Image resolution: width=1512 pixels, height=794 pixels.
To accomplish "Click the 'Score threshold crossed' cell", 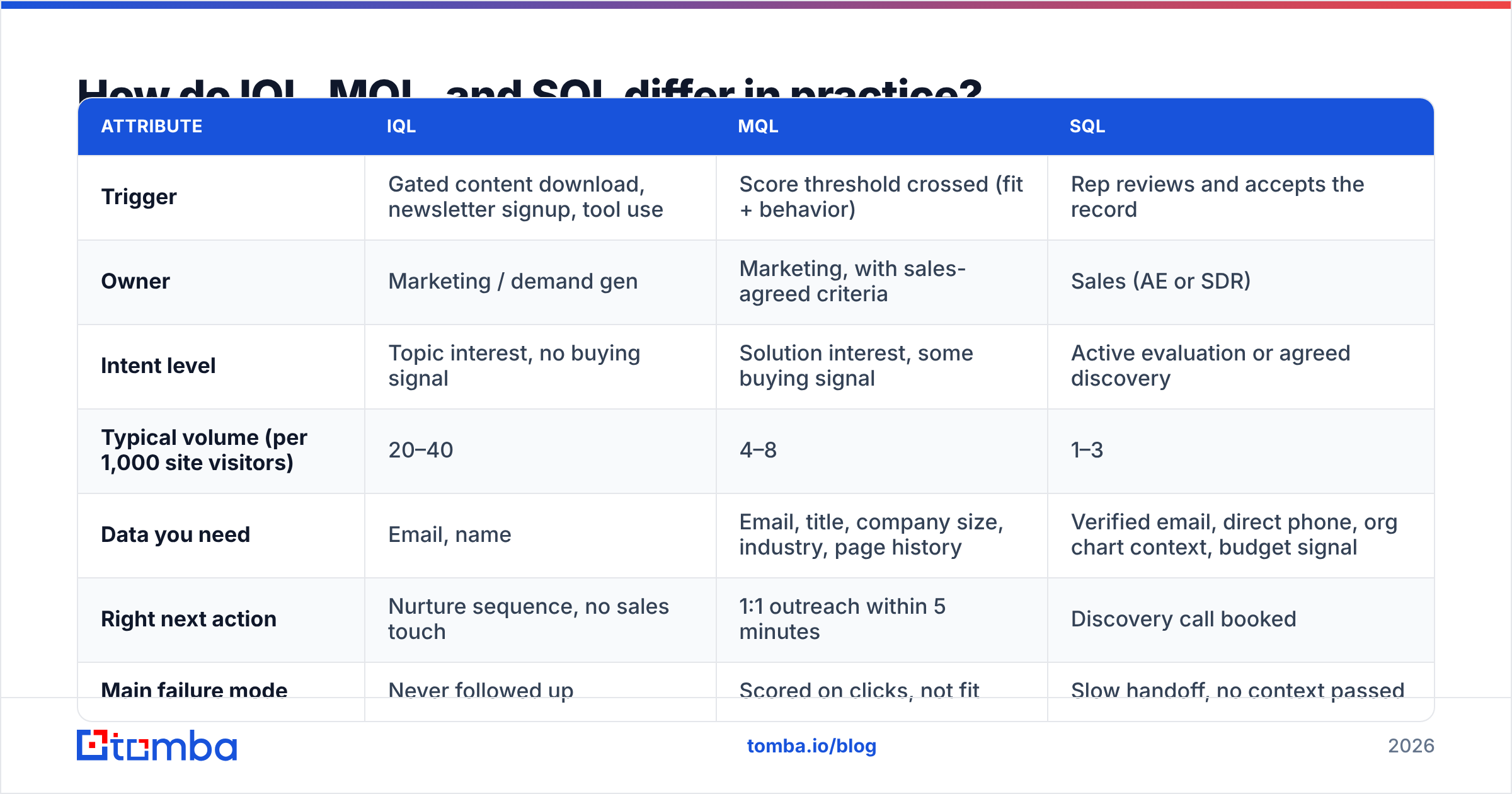I will 881,197.
